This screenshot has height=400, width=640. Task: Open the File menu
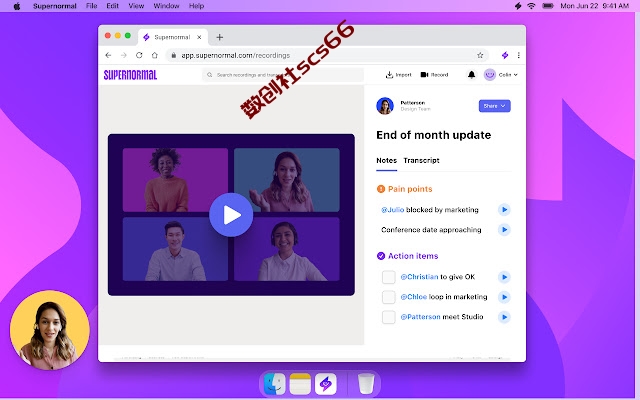[x=91, y=6]
